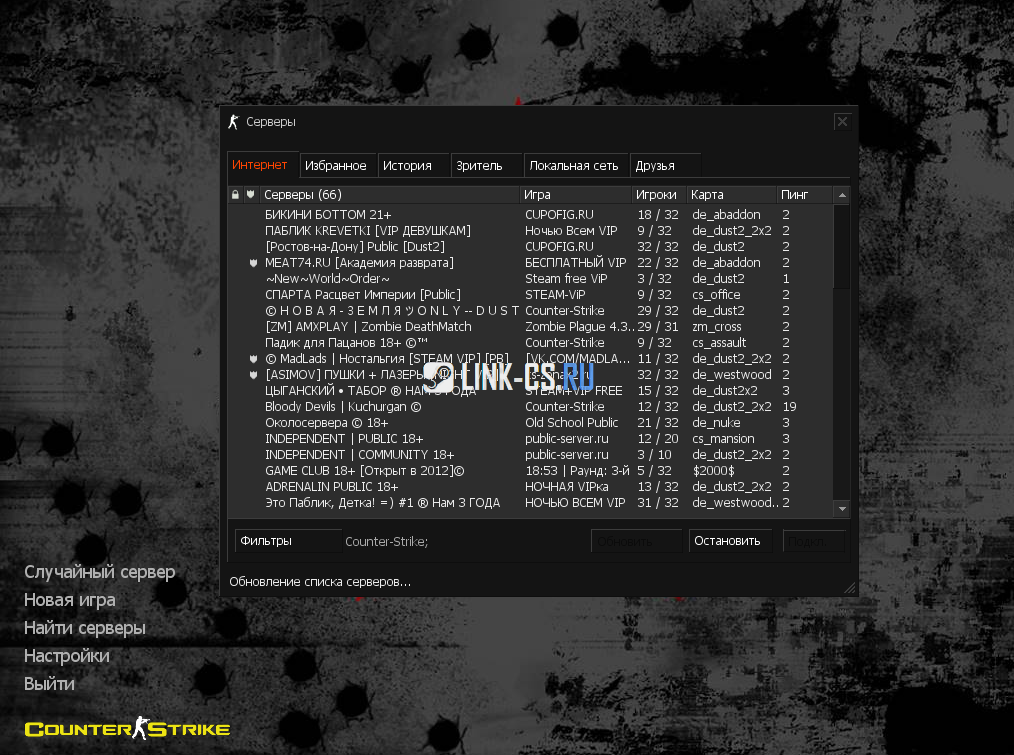
Task: Select server БИКИНИ БОТТОМ 21+
Action: pos(530,214)
